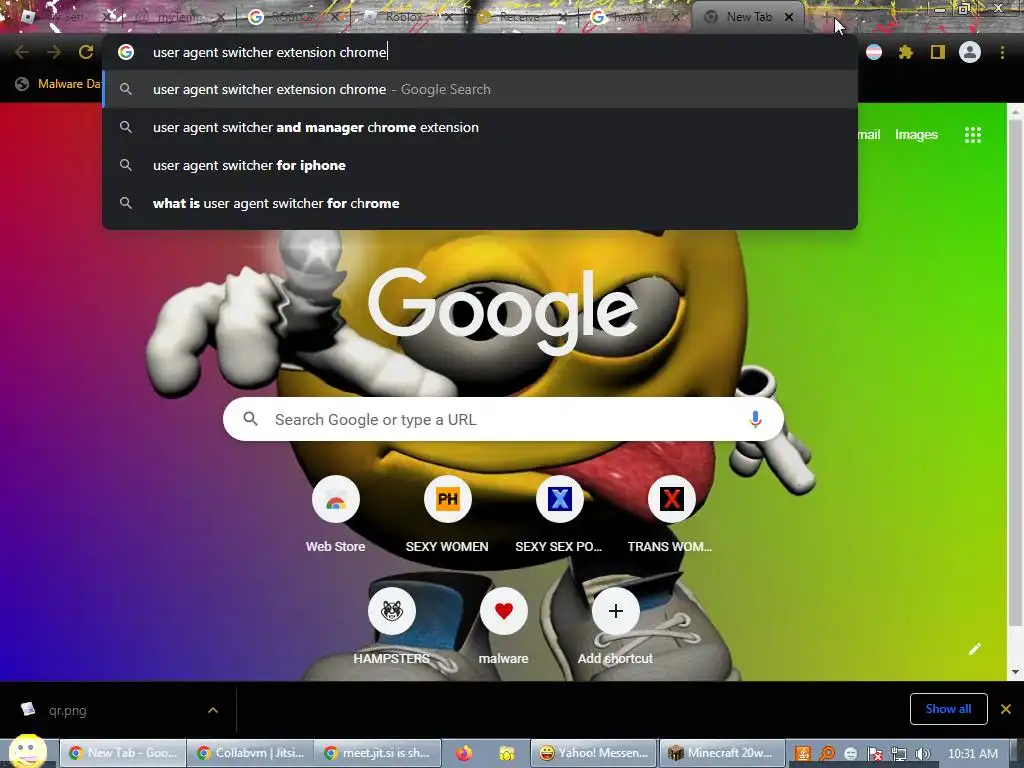Screen dimensions: 1024x768
Task: Open the Malware Da... bookmark
Action: (59, 84)
